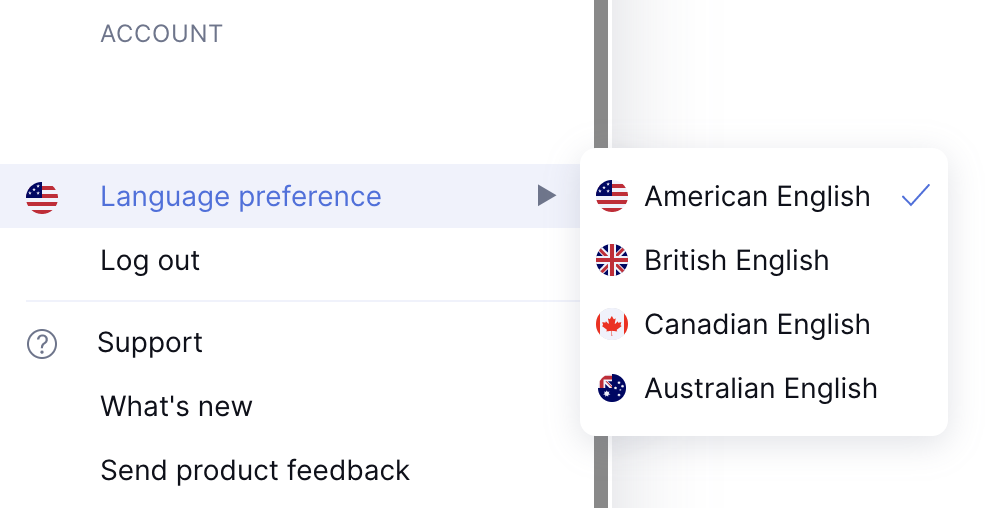Viewport: 992px width, 508px height.
Task: Click the question mark Support icon
Action: (x=42, y=345)
